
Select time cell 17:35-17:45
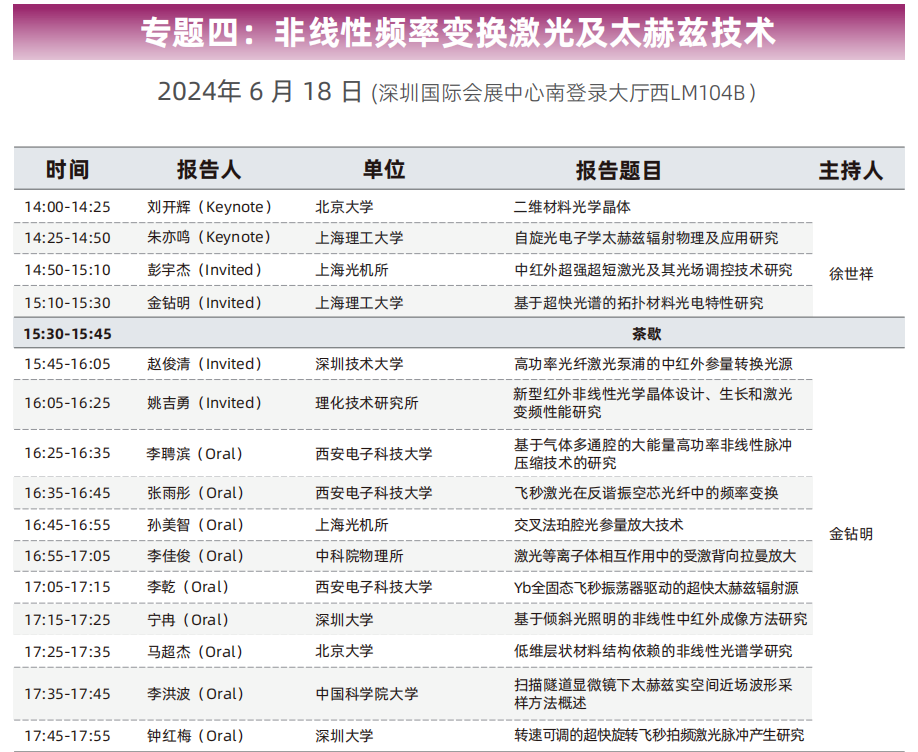coord(67,695)
